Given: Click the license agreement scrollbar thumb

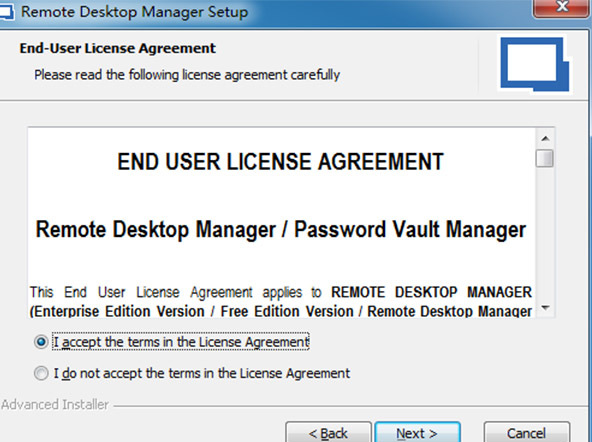Looking at the screenshot, I should point(545,158).
